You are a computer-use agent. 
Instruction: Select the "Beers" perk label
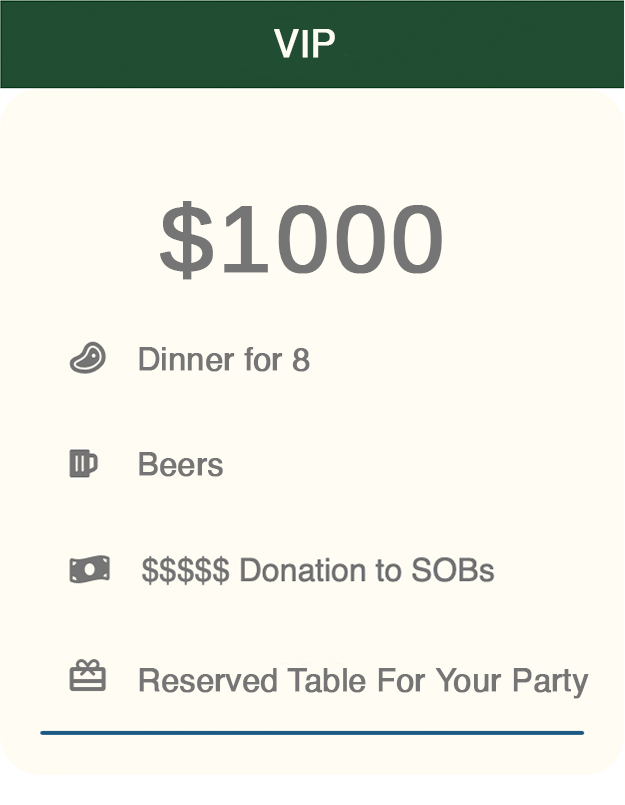180,465
